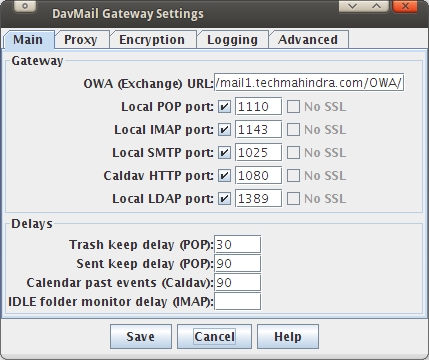
Task: Click the OWA (Exchange) URL field
Action: tap(309, 83)
